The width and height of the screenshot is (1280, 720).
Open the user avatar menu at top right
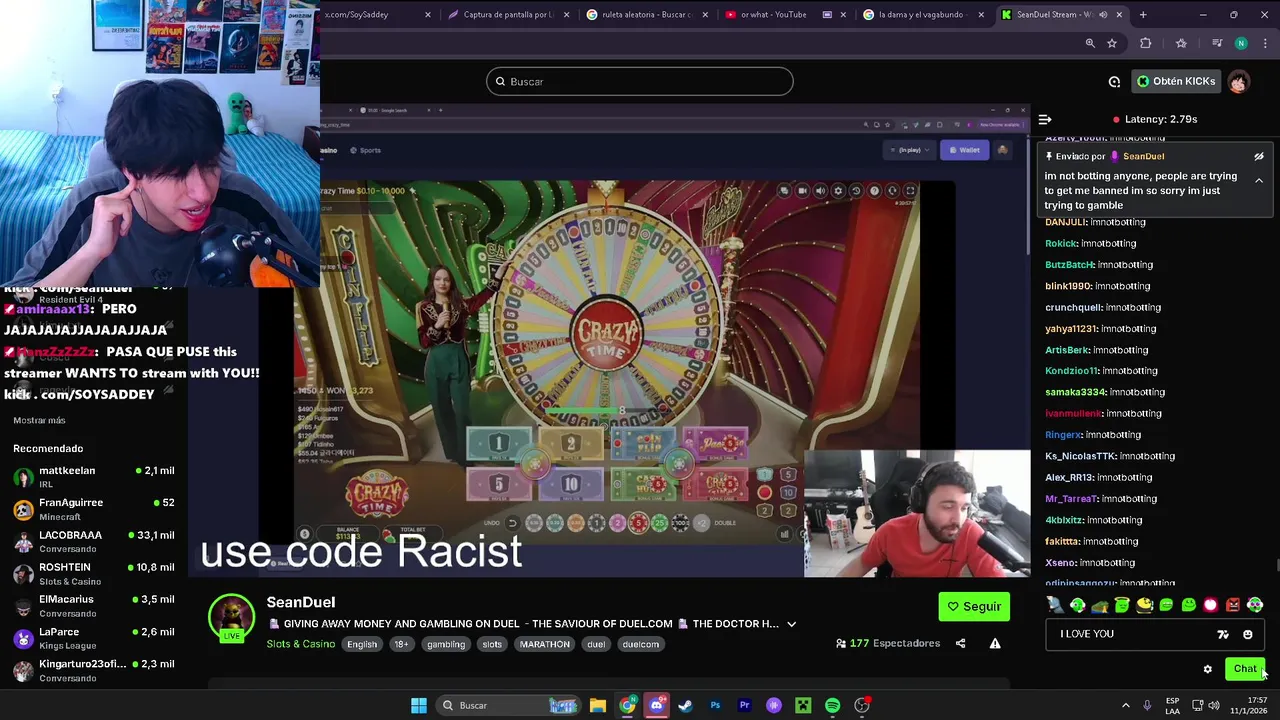click(x=1238, y=82)
